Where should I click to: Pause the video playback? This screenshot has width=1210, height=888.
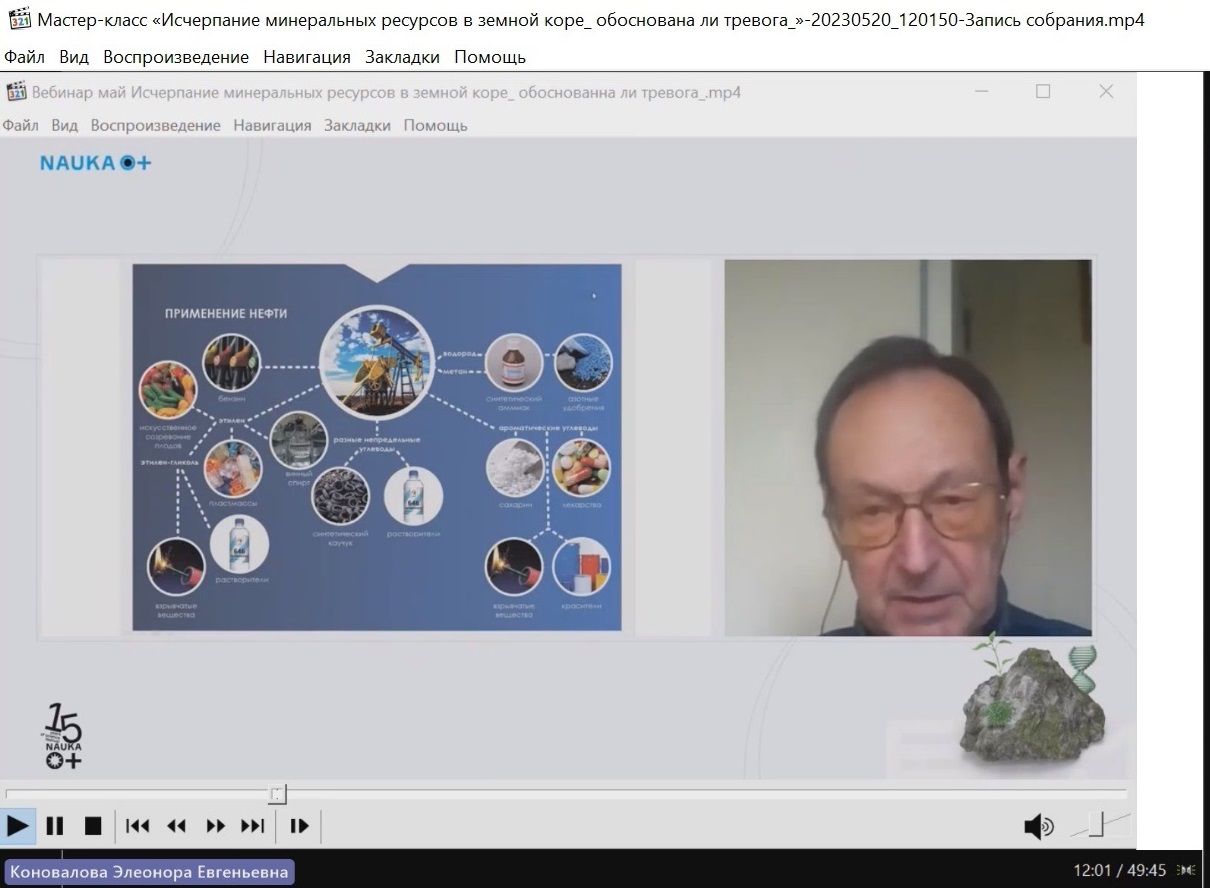(55, 826)
